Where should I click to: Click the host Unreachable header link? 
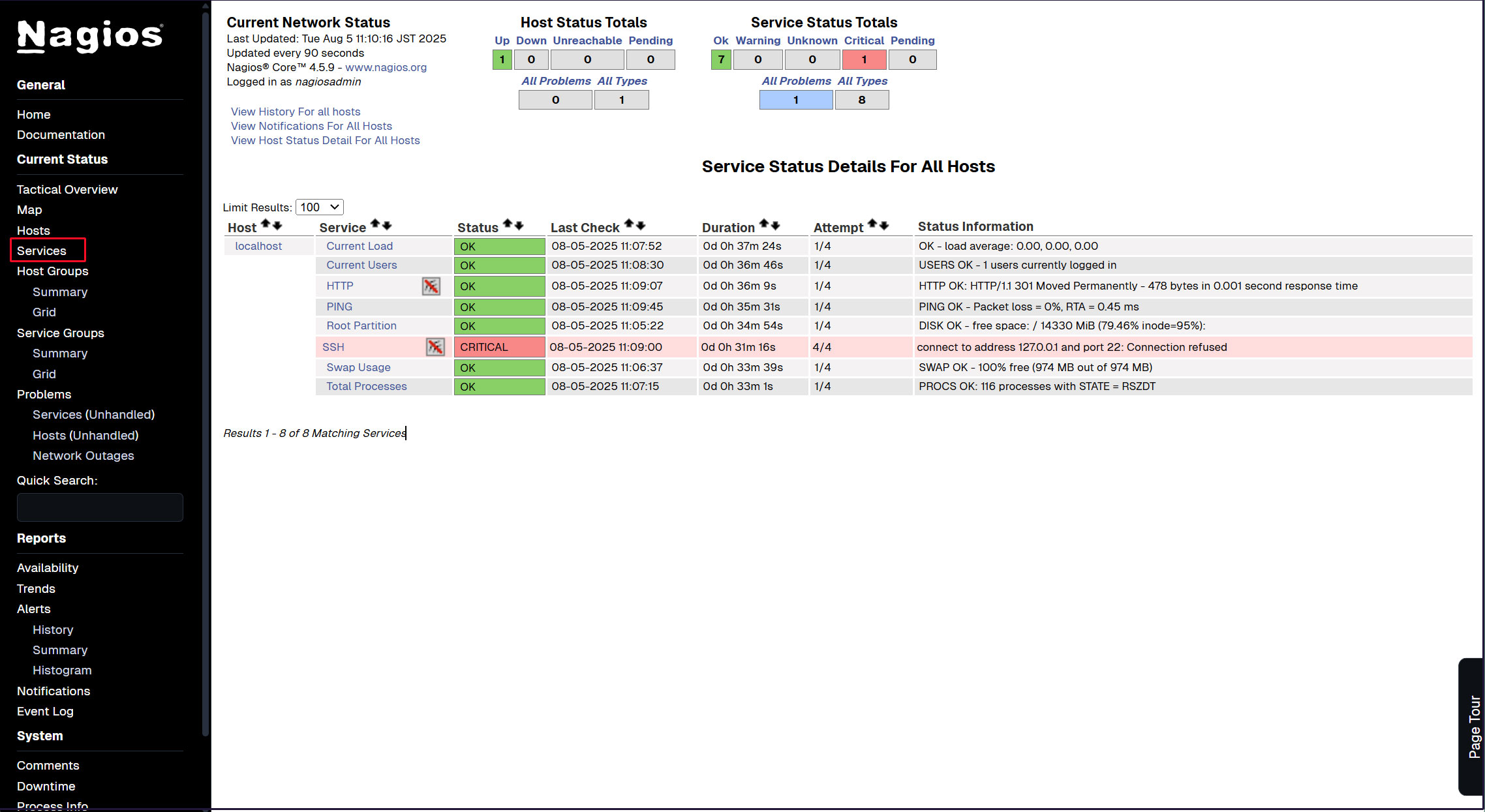(587, 40)
